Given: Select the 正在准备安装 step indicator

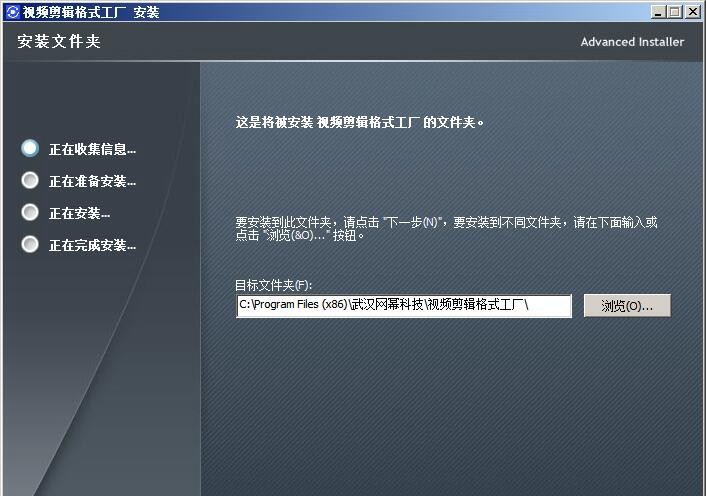Looking at the screenshot, I should (x=30, y=180).
